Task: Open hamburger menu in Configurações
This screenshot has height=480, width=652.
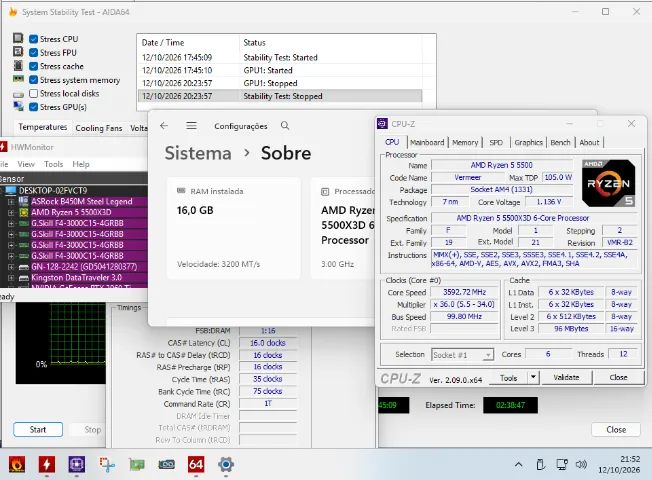Action: (191, 126)
